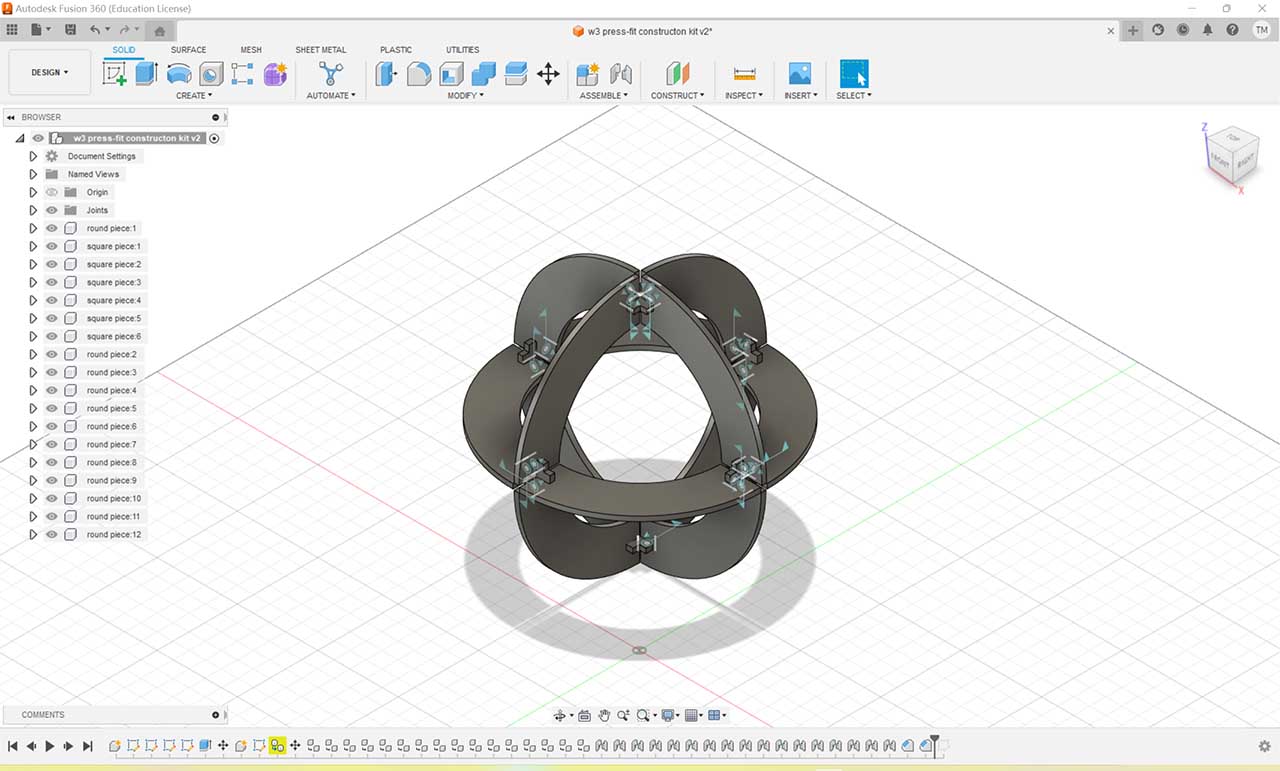Screen dimensions: 1280x771
Task: Toggle visibility of Joints folder
Action: pos(52,210)
